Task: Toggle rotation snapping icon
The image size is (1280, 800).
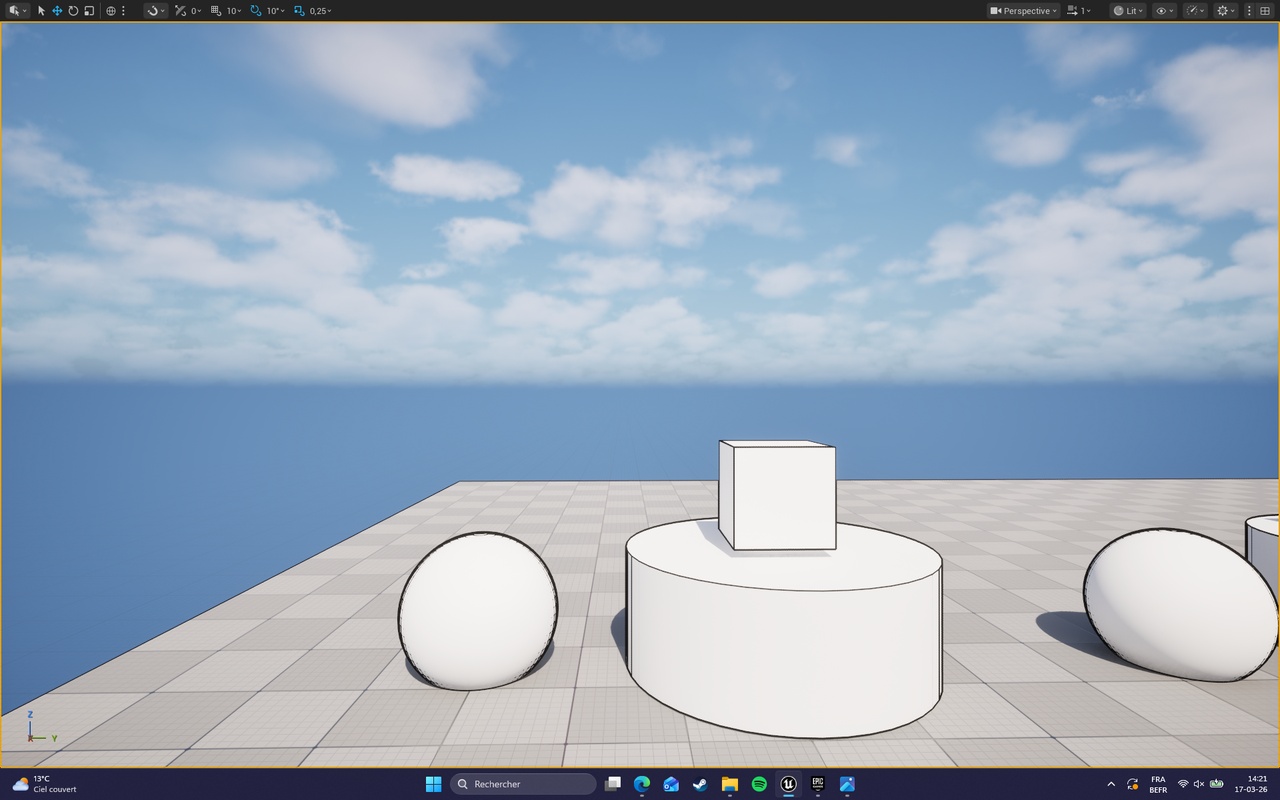Action: 256,10
